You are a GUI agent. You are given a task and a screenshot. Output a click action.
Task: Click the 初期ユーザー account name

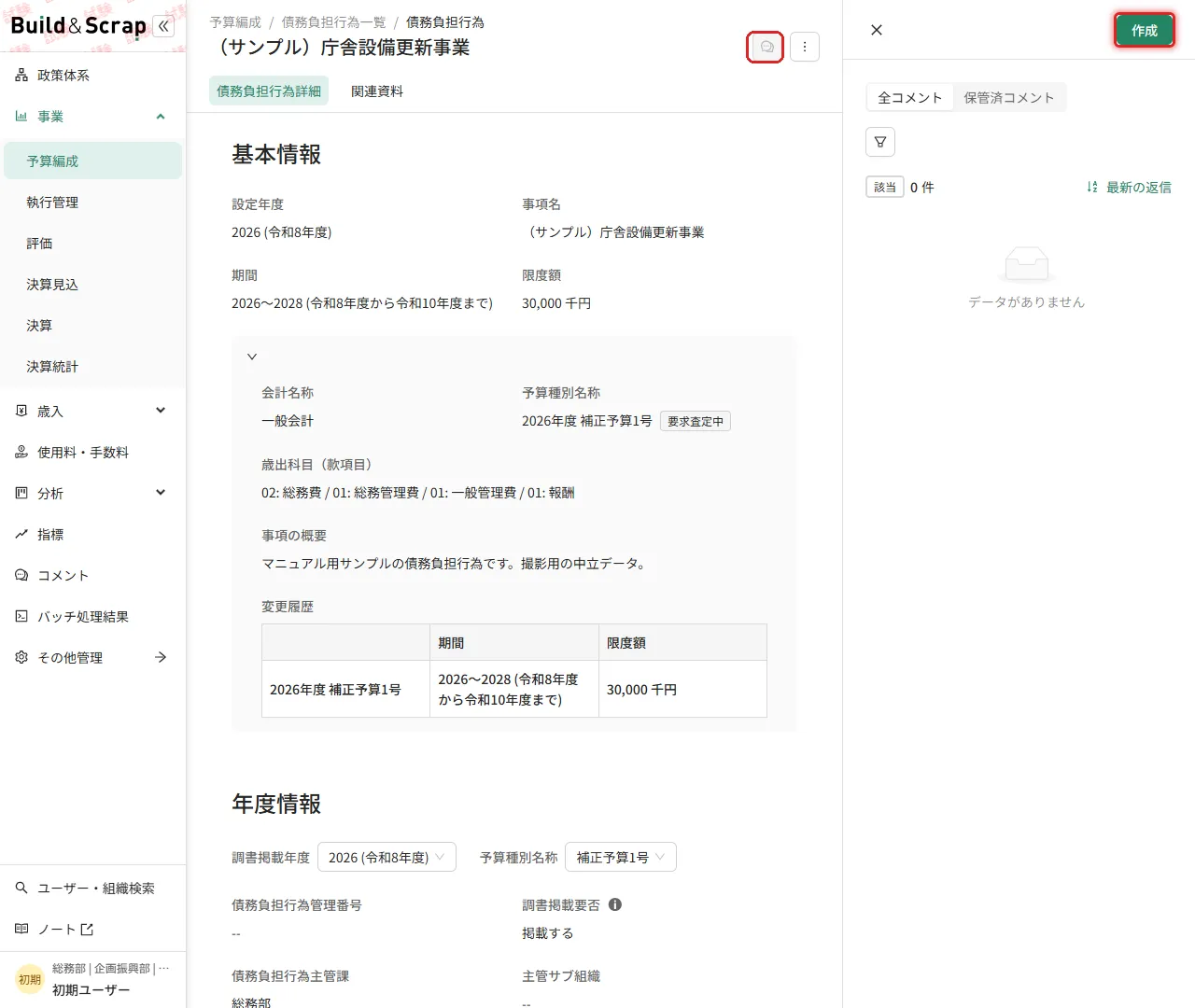(x=91, y=990)
